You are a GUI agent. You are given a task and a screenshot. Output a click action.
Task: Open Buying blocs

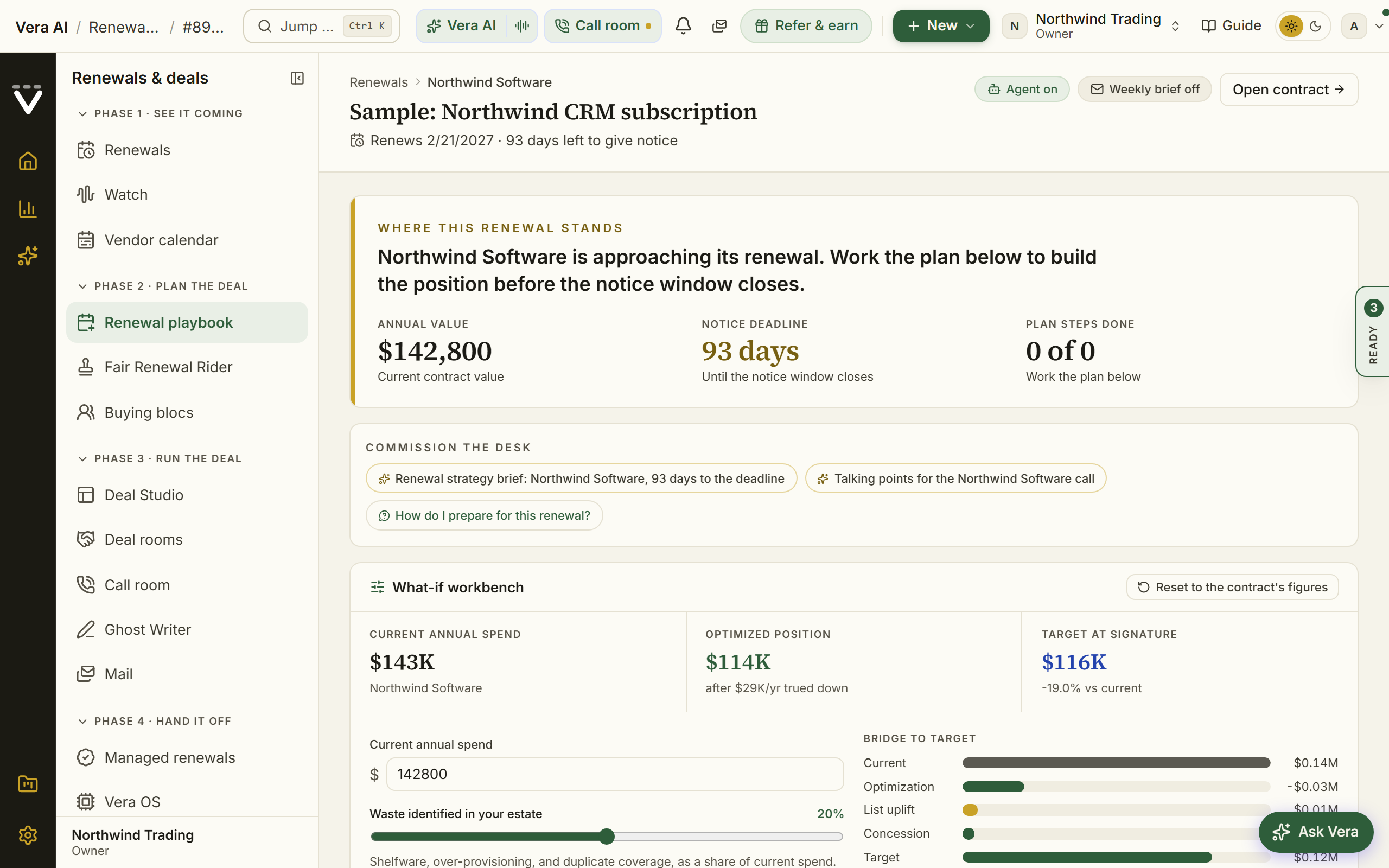pos(187,413)
